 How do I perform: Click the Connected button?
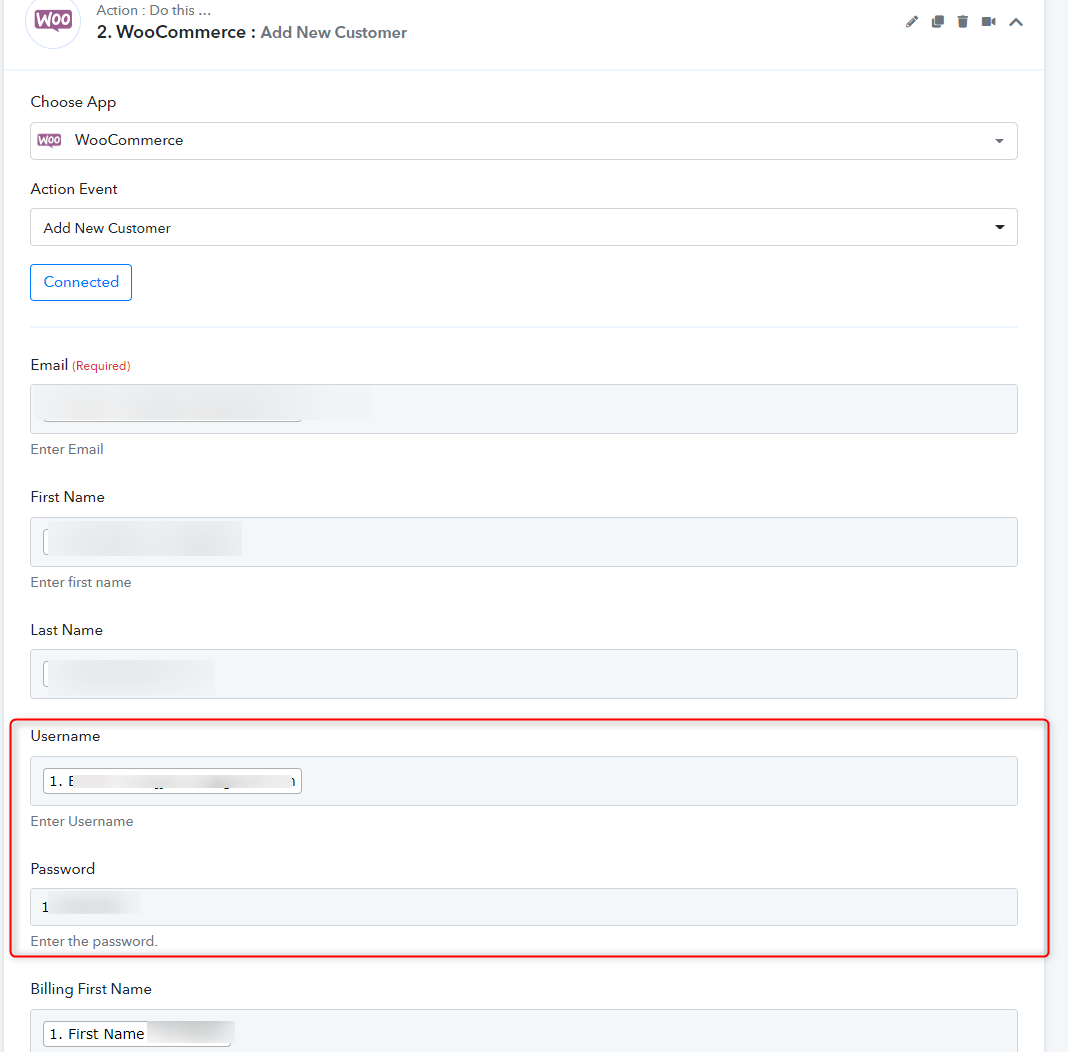pos(81,283)
